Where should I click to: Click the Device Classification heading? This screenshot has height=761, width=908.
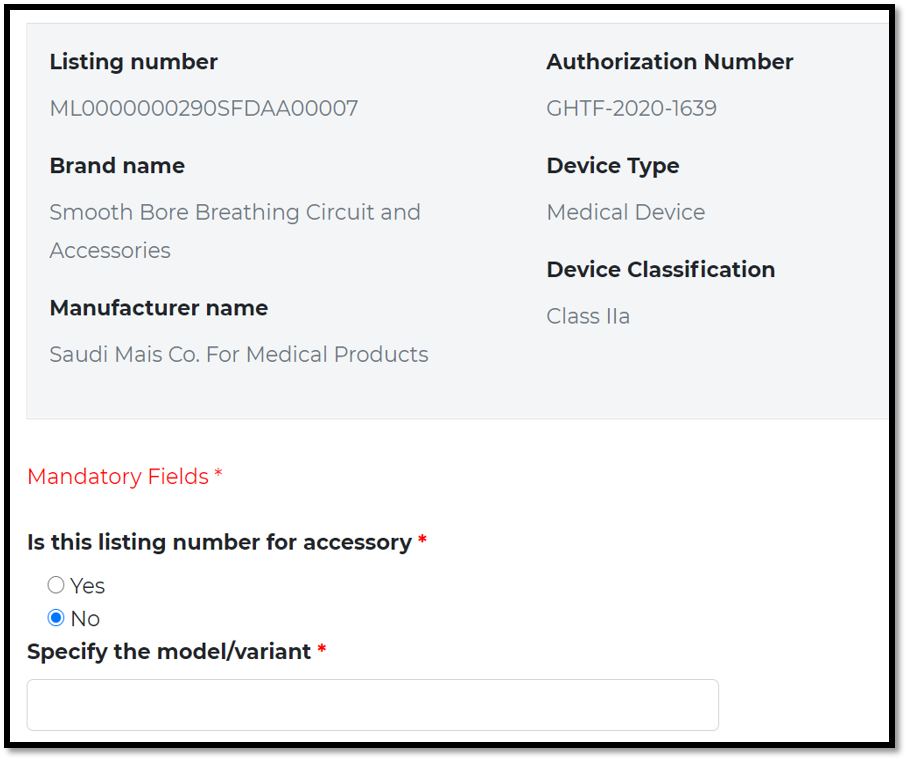tap(661, 269)
